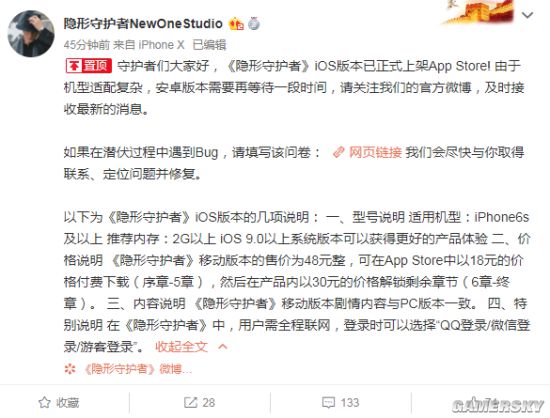Screen dimensions: 550x418
Task: Open comments count 133
Action: 350,403
